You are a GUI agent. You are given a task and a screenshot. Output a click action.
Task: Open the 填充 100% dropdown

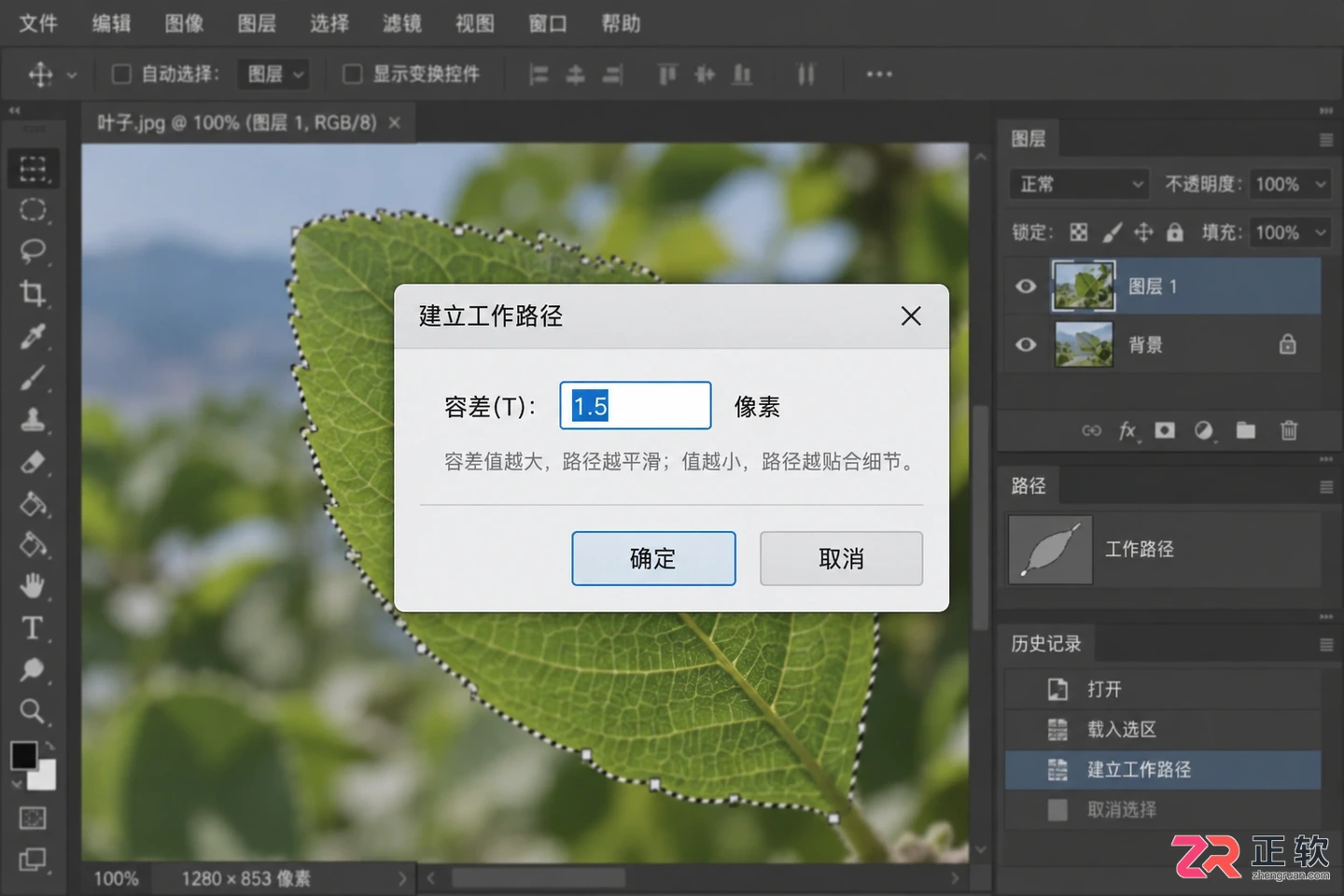(x=1290, y=232)
